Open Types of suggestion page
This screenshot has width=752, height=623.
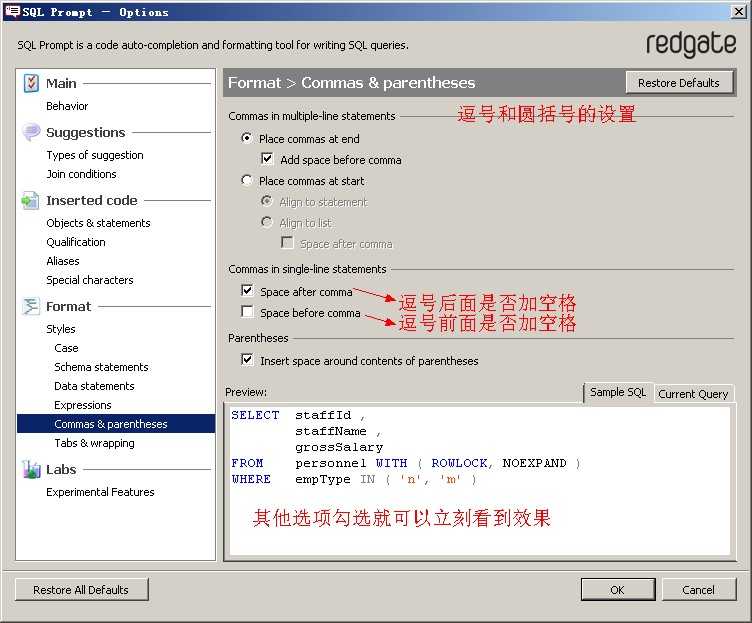click(95, 155)
